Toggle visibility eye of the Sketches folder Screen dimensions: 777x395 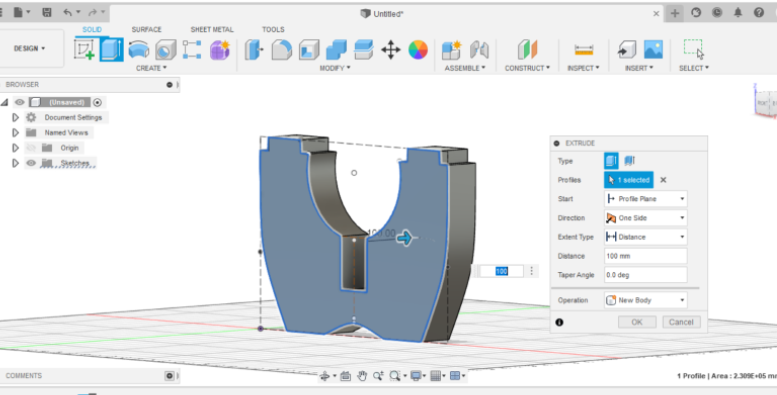(31, 163)
